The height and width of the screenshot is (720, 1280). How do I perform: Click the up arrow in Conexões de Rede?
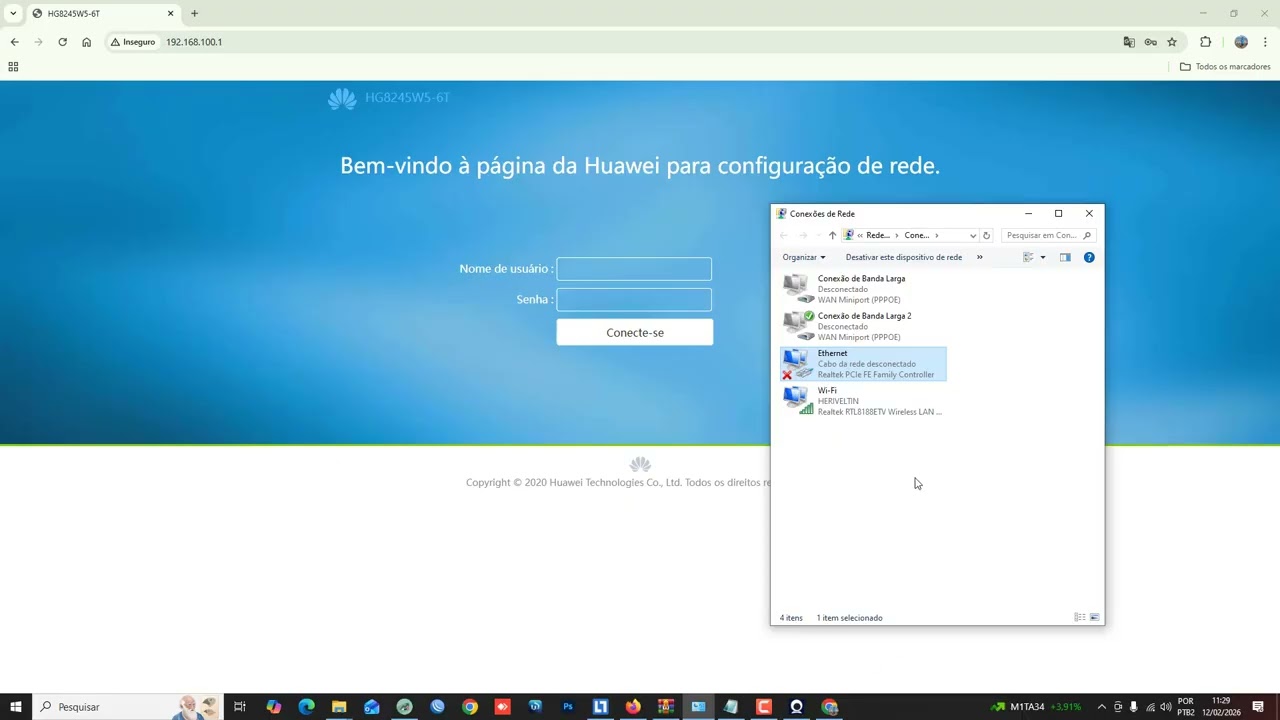832,235
